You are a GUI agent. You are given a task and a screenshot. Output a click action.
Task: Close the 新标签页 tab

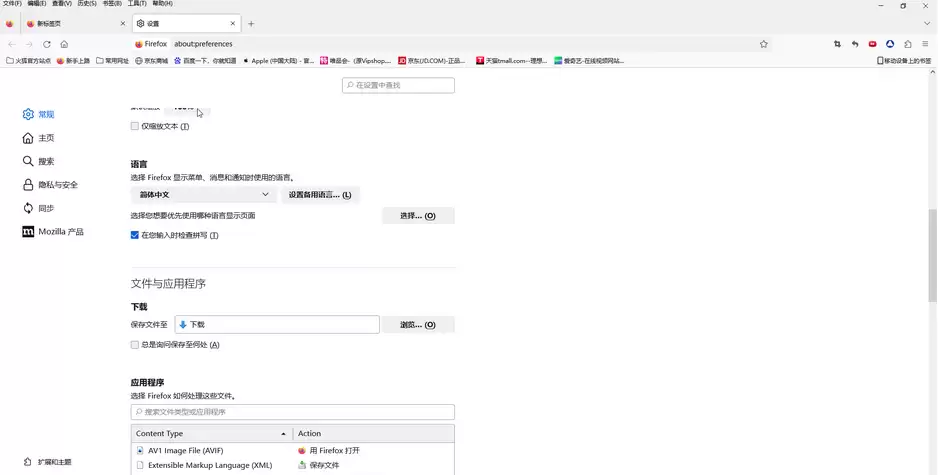click(x=123, y=24)
